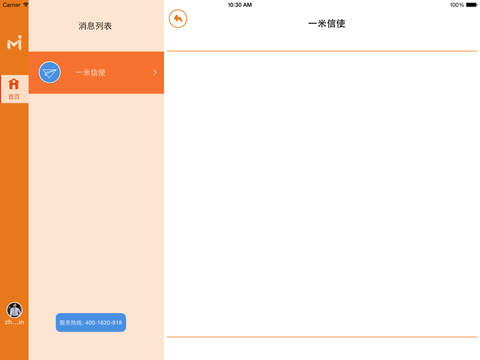This screenshot has height=360, width=480.
Task: Expand the 一米信使 row chevron
Action: [155, 72]
